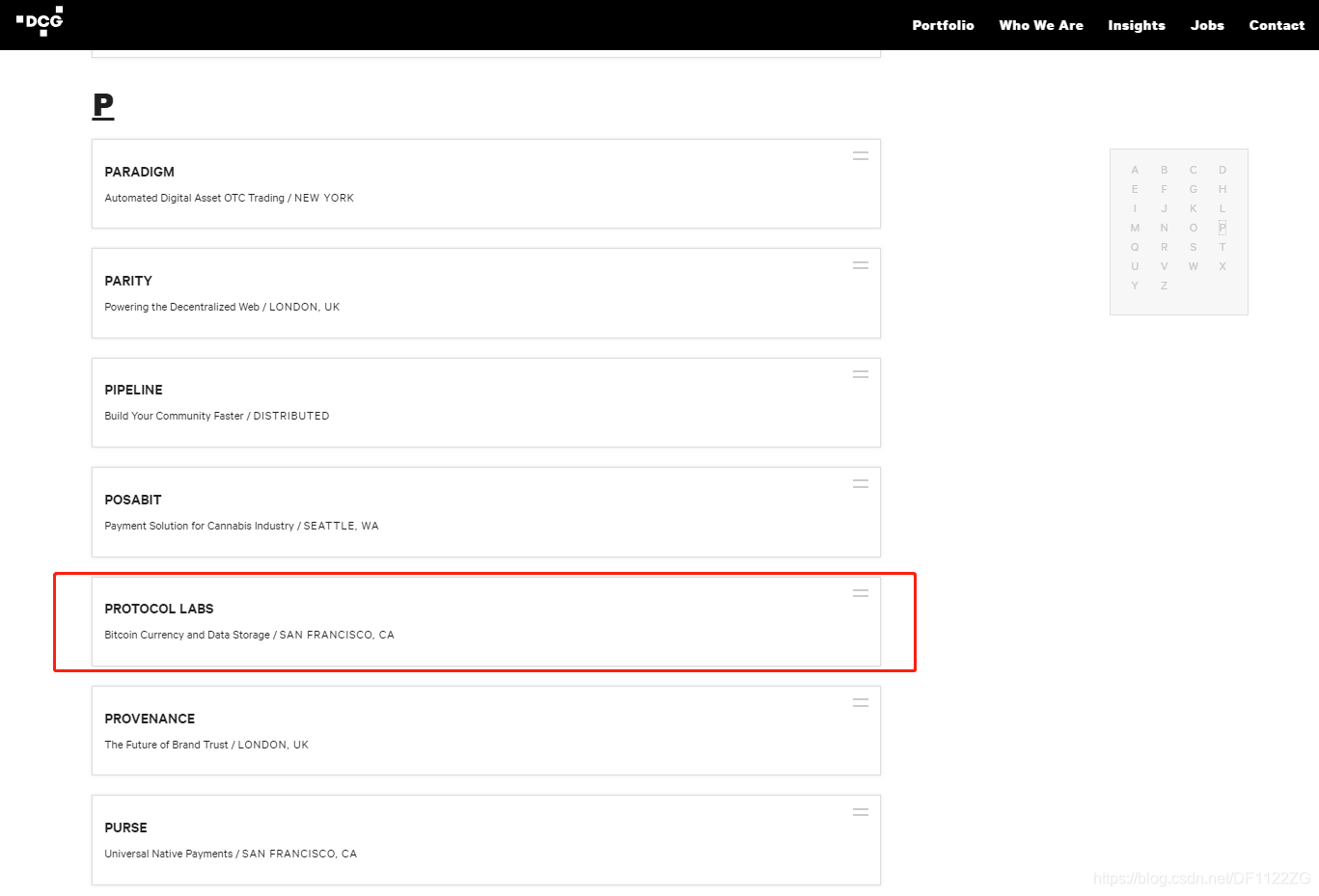
Task: Navigate to the Jobs page
Action: pos(1207,25)
